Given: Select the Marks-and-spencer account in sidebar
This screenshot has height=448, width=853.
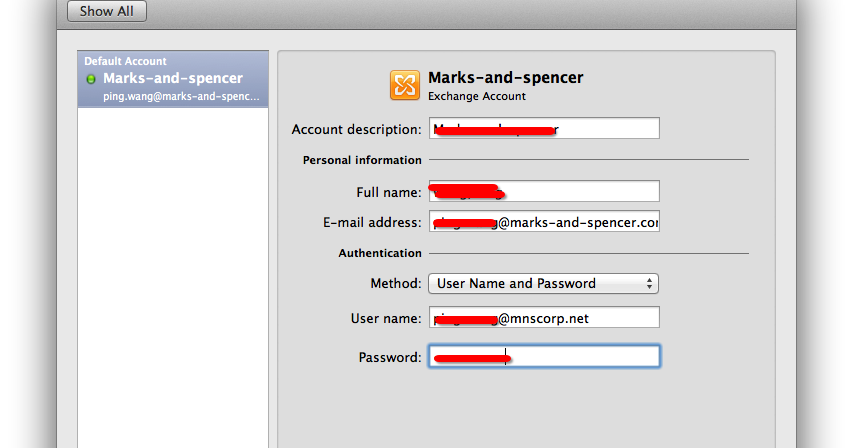Looking at the screenshot, I should click(x=173, y=79).
